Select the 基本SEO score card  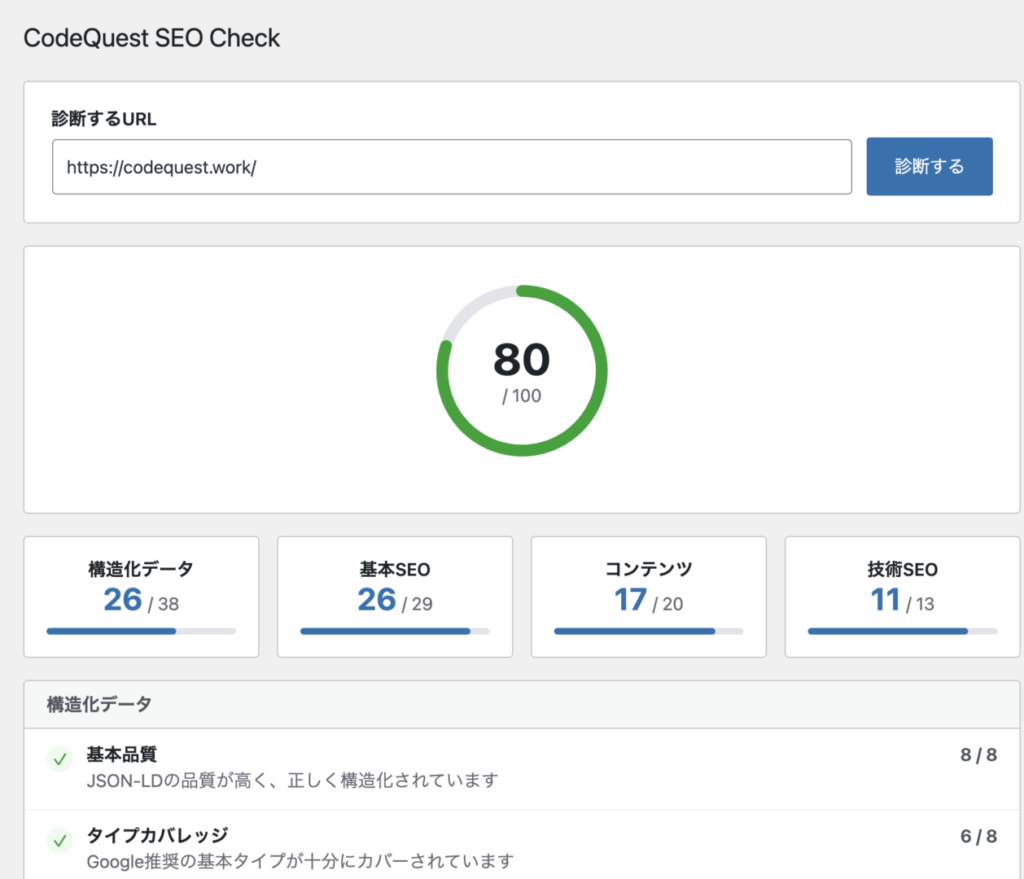pos(395,597)
